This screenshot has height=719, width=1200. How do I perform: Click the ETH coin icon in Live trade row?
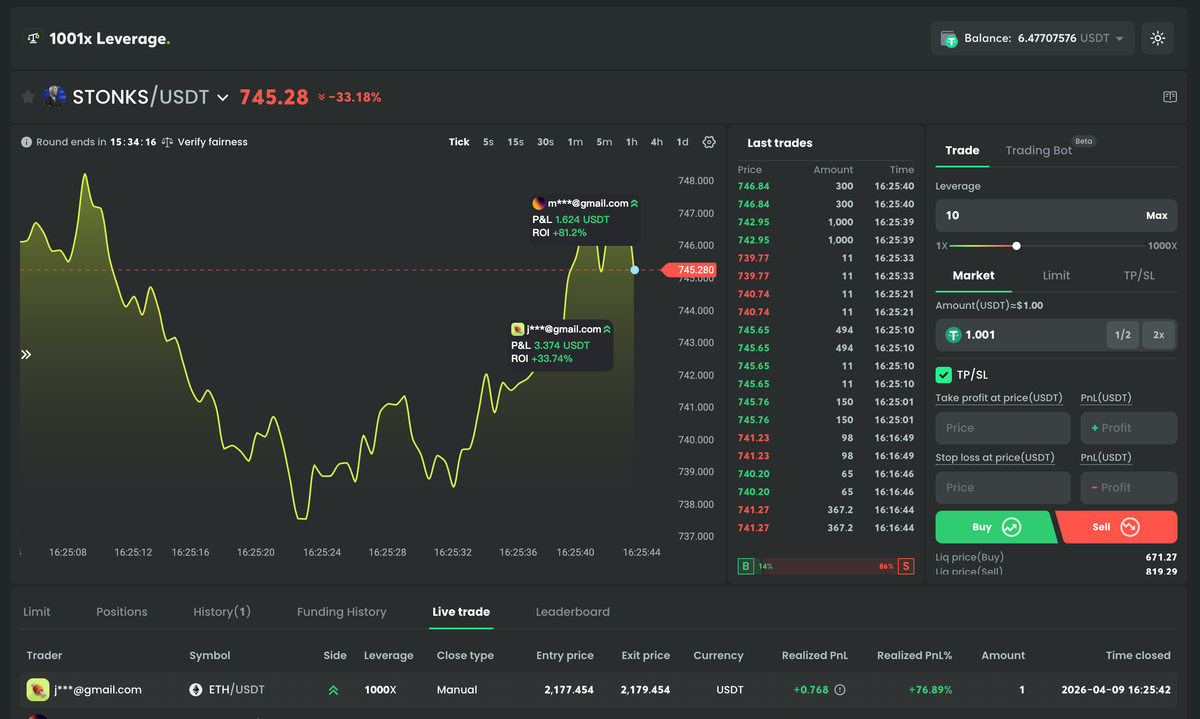click(196, 689)
